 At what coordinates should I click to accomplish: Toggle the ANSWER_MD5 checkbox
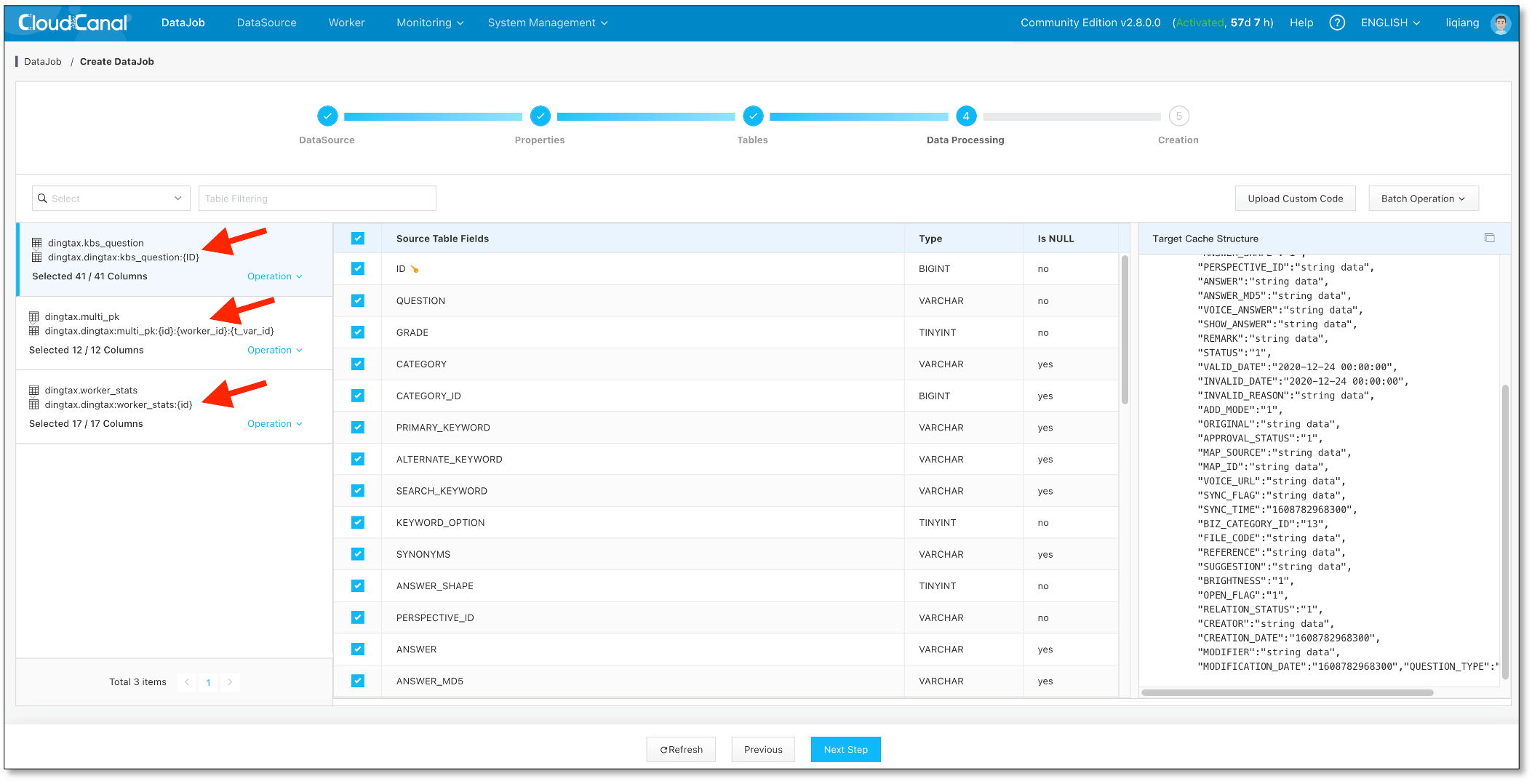357,681
